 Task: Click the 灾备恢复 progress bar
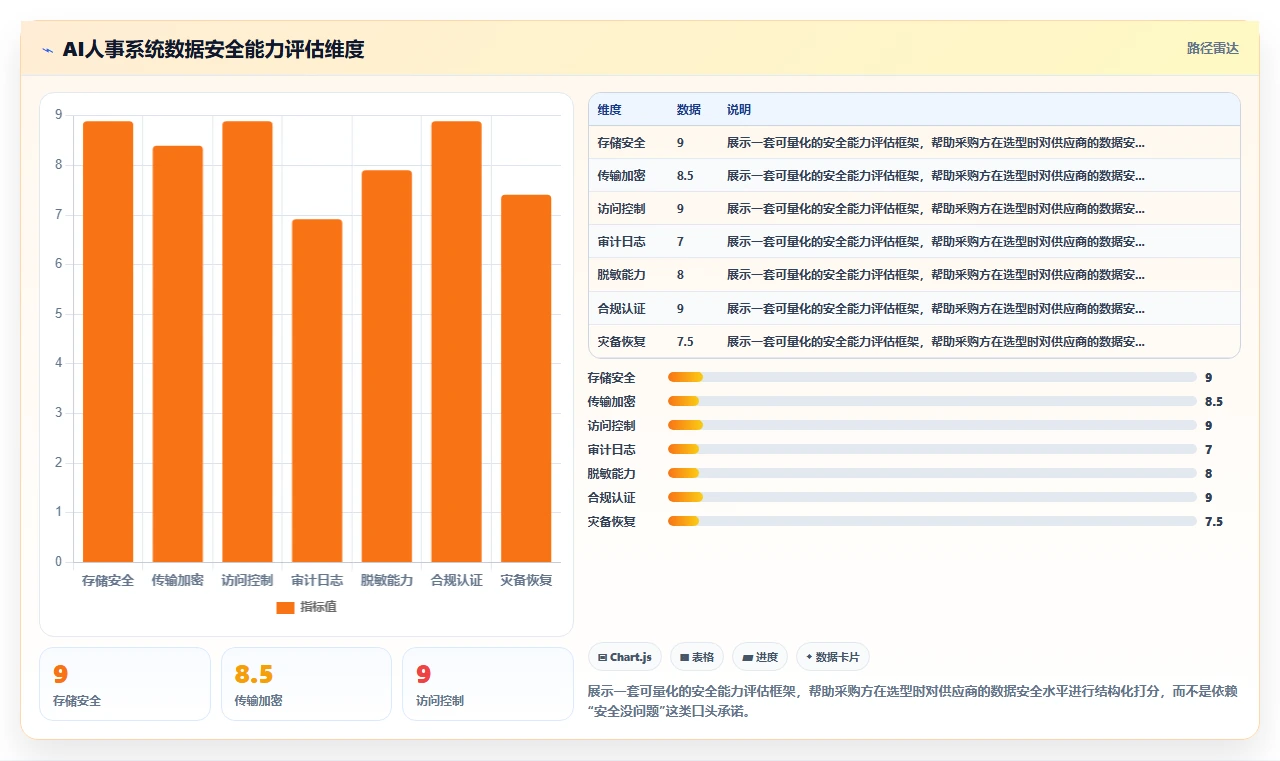(932, 521)
